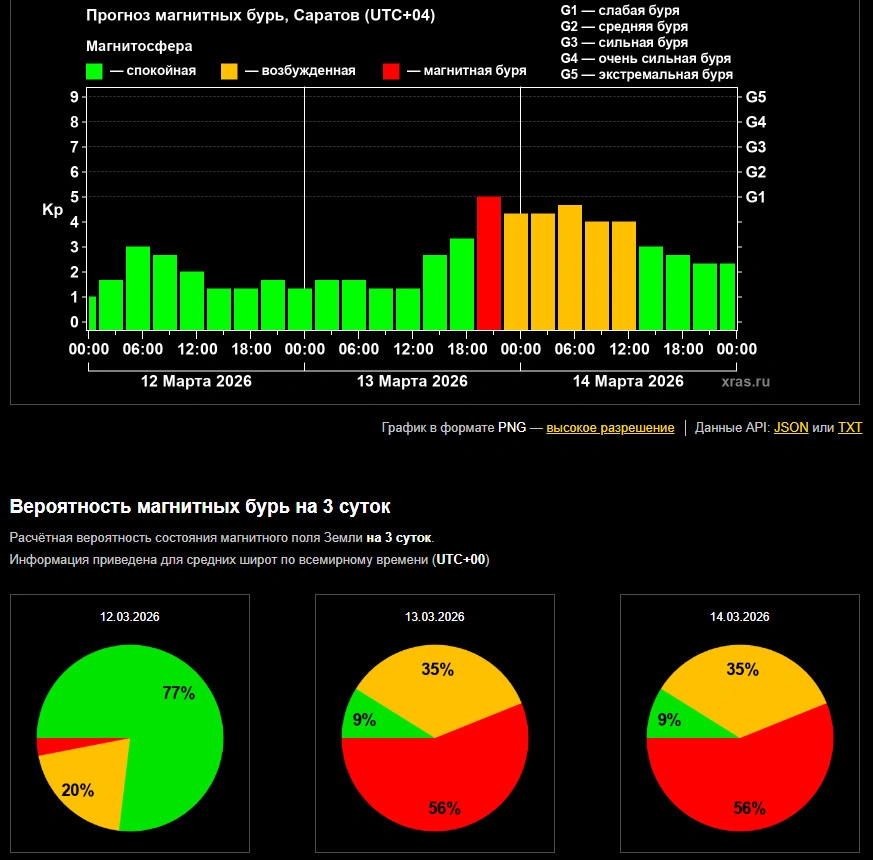Click the G1 label on right axis
This screenshot has width=873, height=860.
756,197
